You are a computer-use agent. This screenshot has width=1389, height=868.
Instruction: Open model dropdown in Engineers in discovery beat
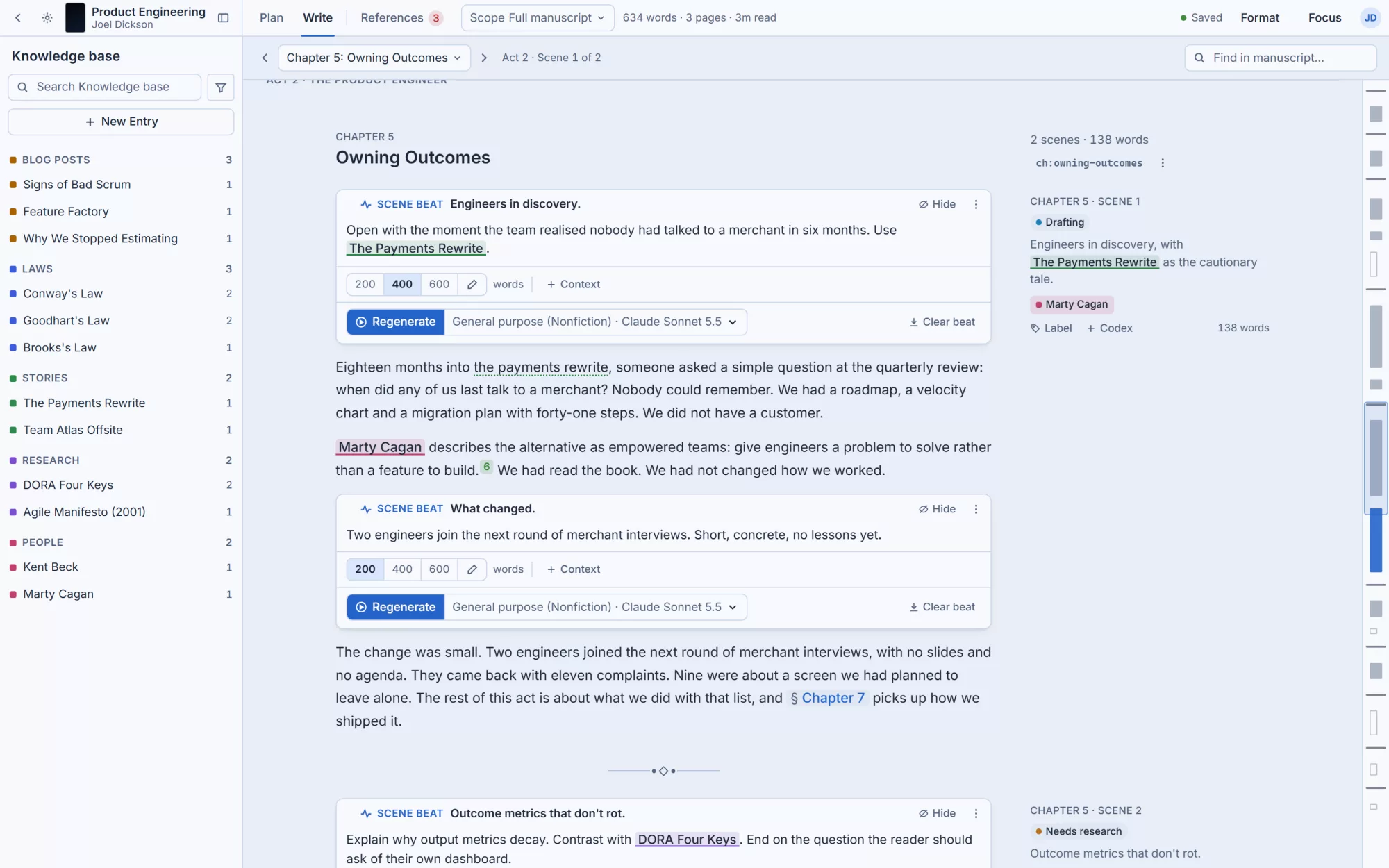tap(595, 322)
